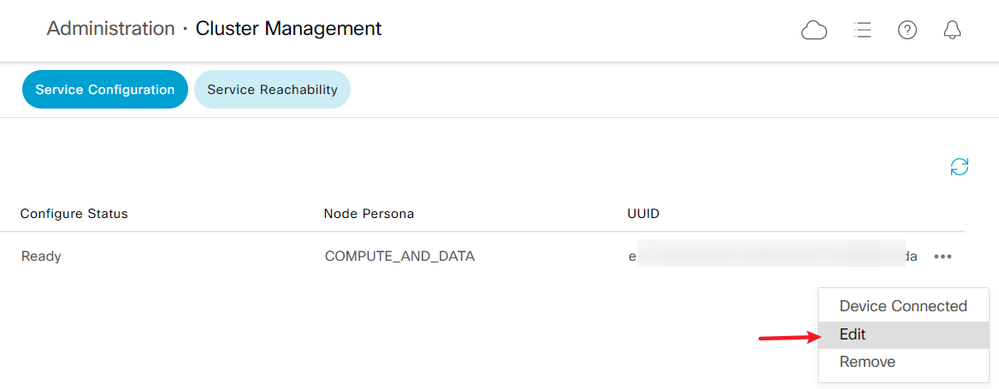Select Edit in the context menu

(x=903, y=334)
